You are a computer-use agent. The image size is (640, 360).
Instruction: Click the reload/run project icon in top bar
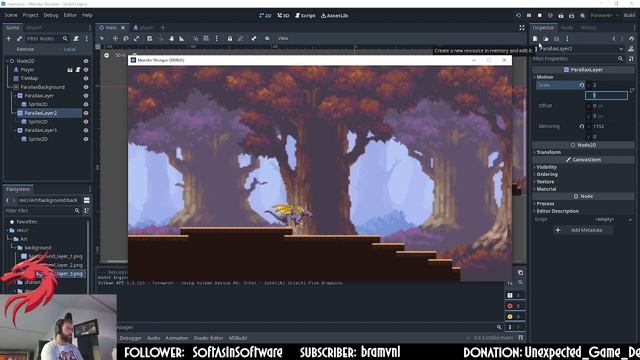click(518, 16)
